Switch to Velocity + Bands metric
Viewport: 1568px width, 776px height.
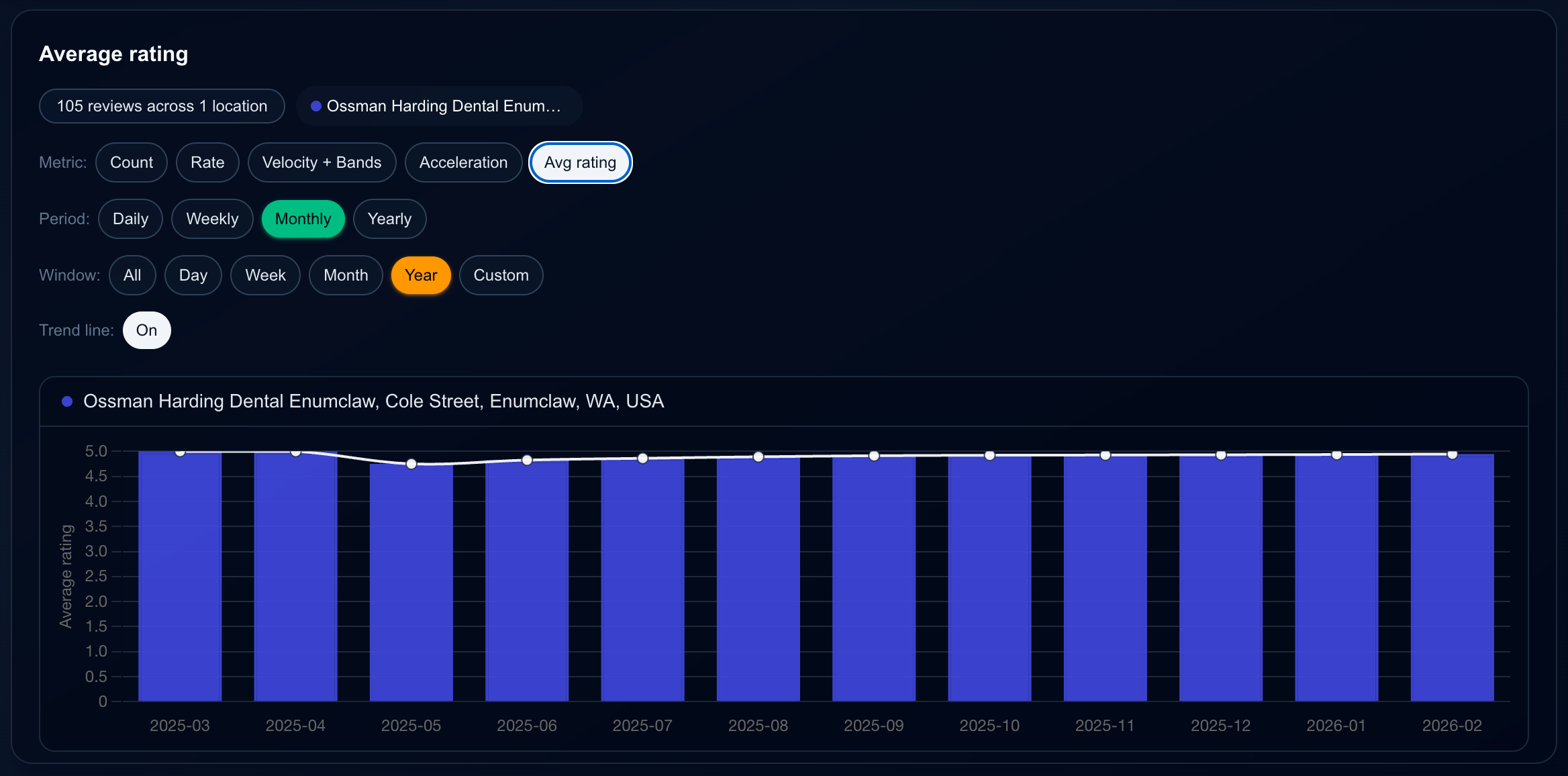[322, 162]
